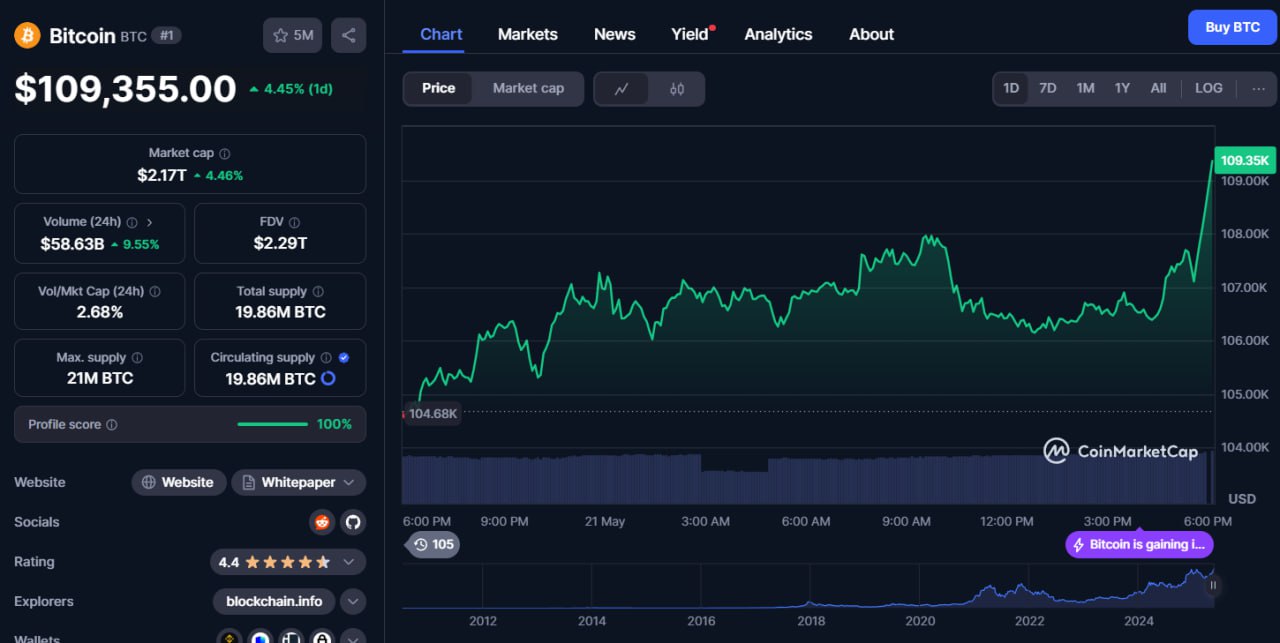Image resolution: width=1280 pixels, height=643 pixels.
Task: Click the blue verified checkmark badge
Action: coord(344,357)
